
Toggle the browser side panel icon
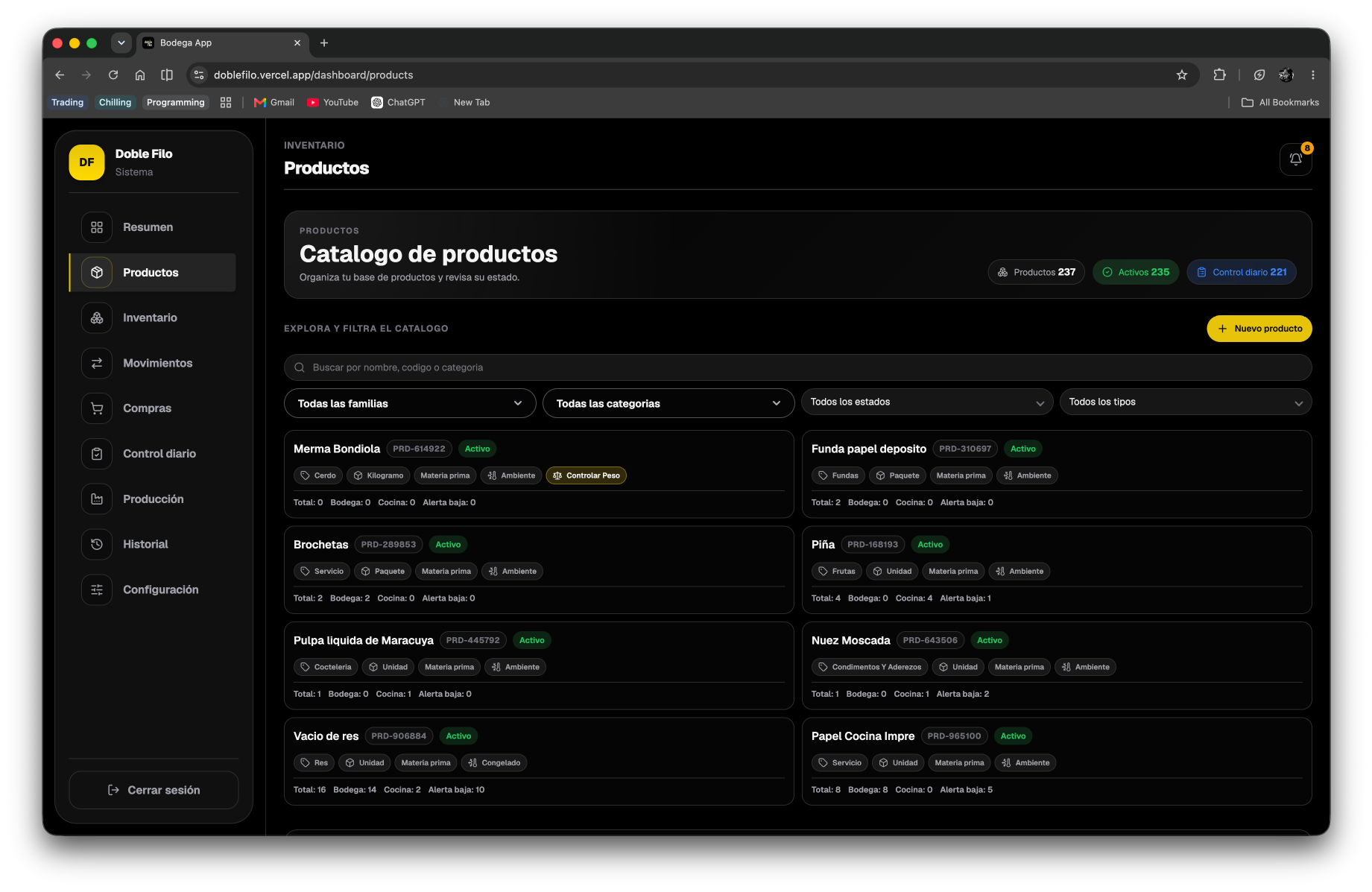(x=167, y=75)
